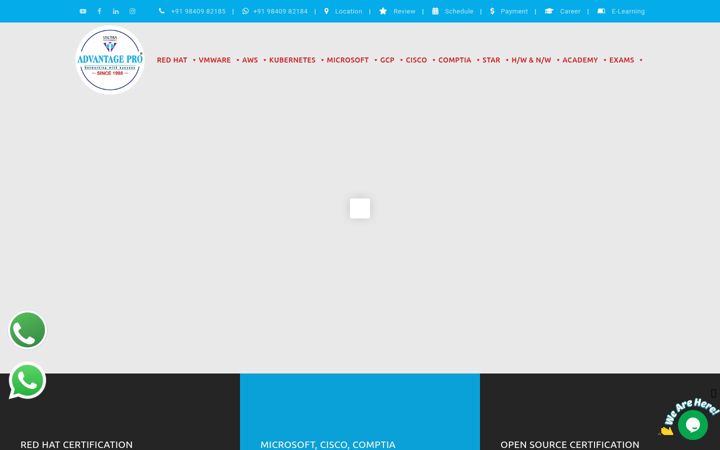Open the EXAMS menu
The width and height of the screenshot is (720, 450).
(x=621, y=60)
